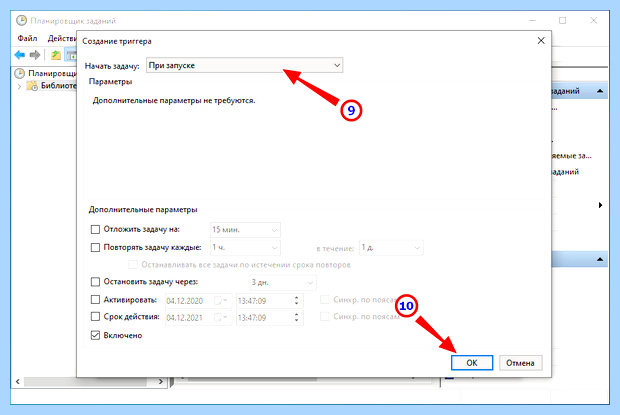Open the 15 мин. delay dropdown

click(x=245, y=230)
